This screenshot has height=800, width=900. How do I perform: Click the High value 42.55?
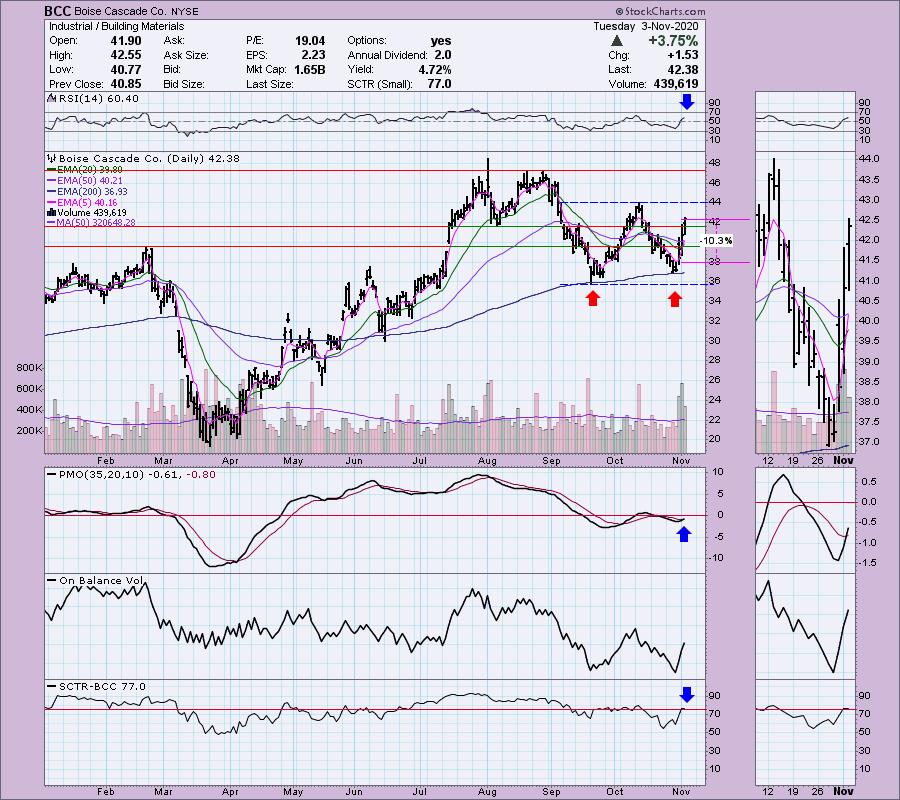(x=126, y=55)
